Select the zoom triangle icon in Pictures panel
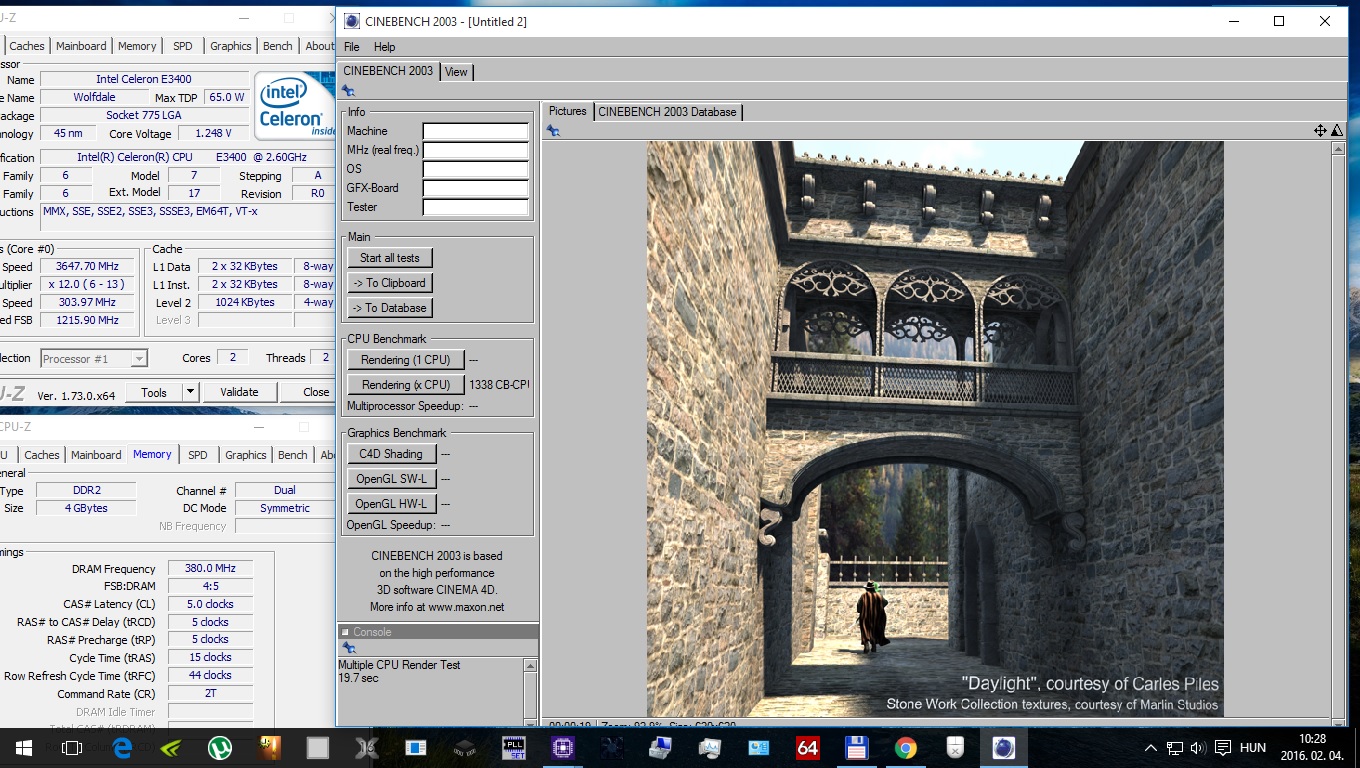The width and height of the screenshot is (1360, 768). tap(1337, 131)
